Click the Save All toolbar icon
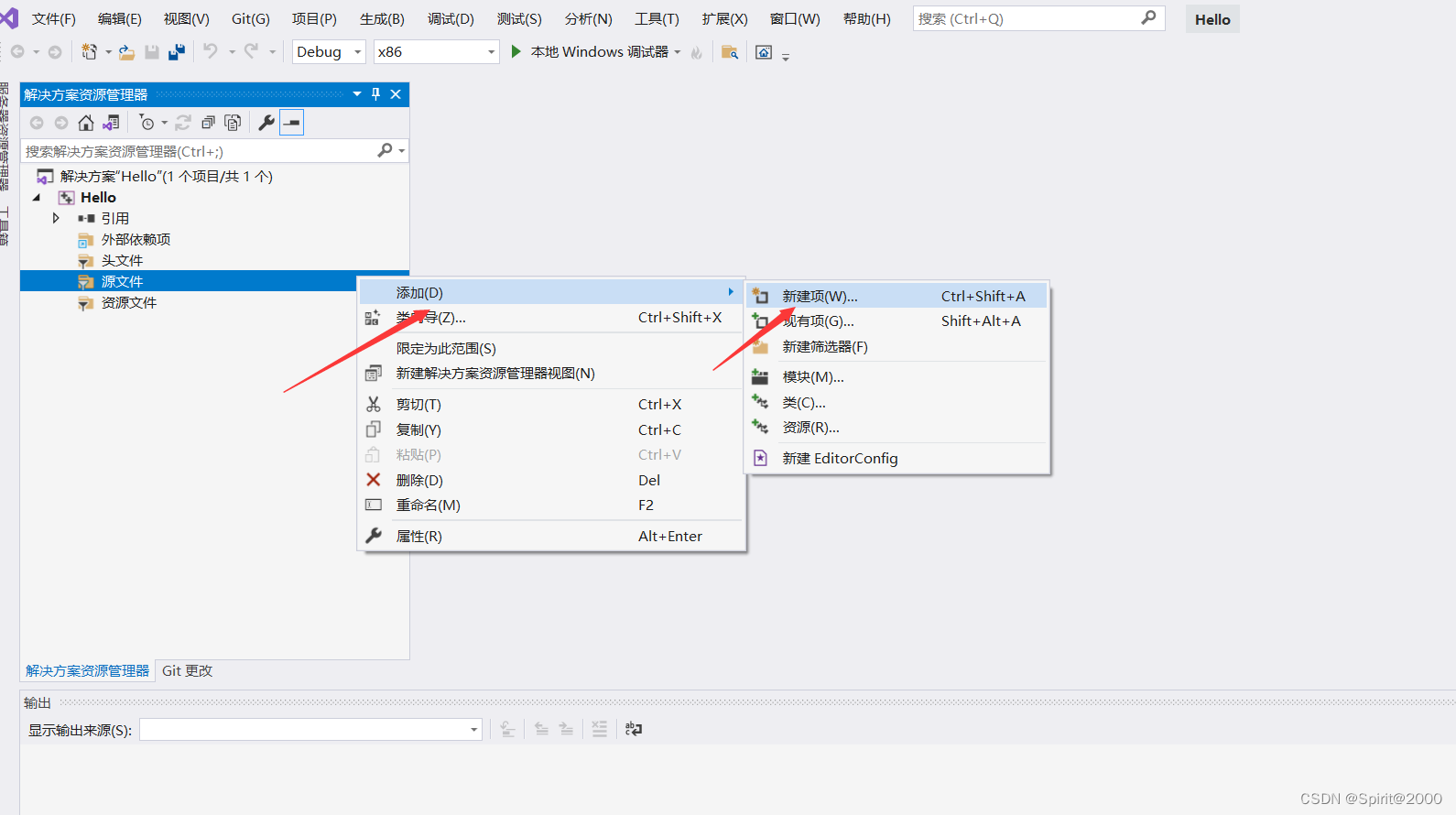Screen dimensions: 1456x815 (x=177, y=52)
